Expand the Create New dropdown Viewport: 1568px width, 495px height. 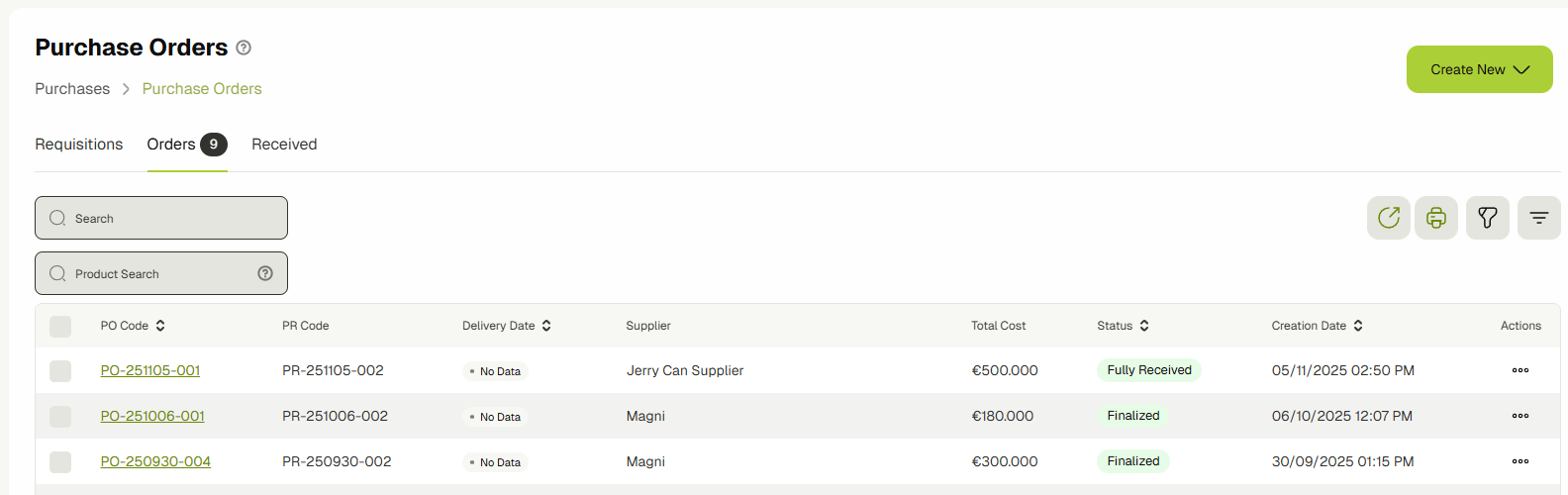click(x=1479, y=69)
